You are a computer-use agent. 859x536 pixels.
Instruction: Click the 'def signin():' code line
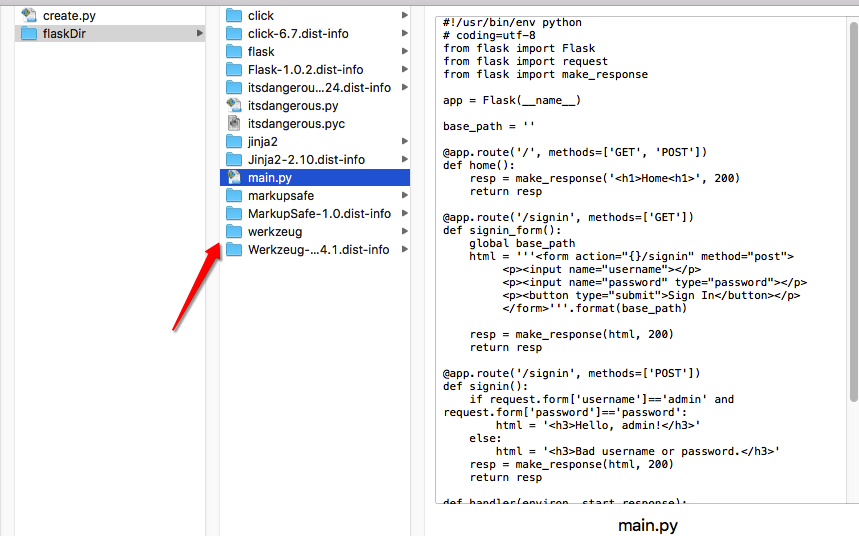pos(485,386)
